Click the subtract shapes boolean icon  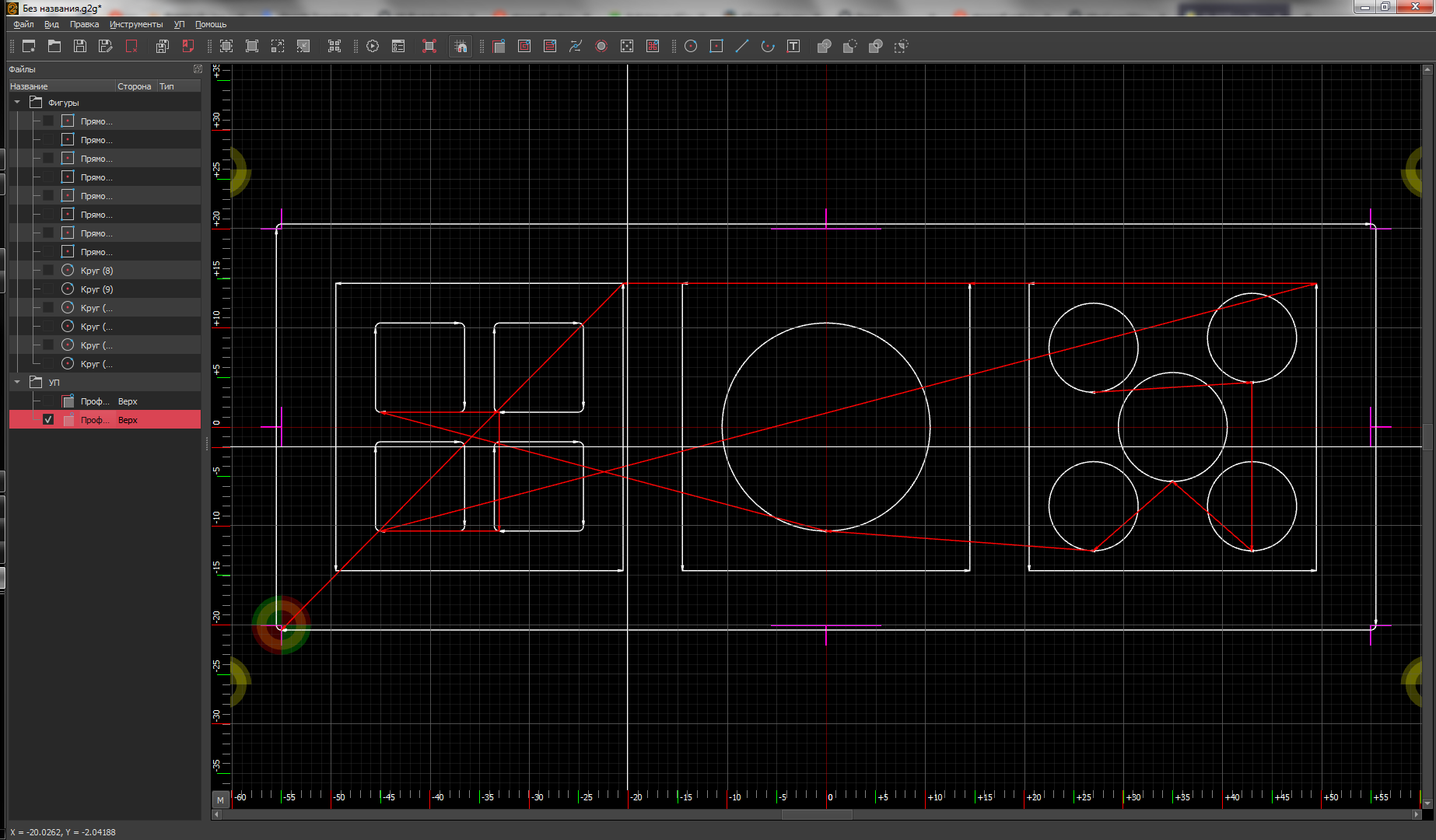[x=850, y=46]
